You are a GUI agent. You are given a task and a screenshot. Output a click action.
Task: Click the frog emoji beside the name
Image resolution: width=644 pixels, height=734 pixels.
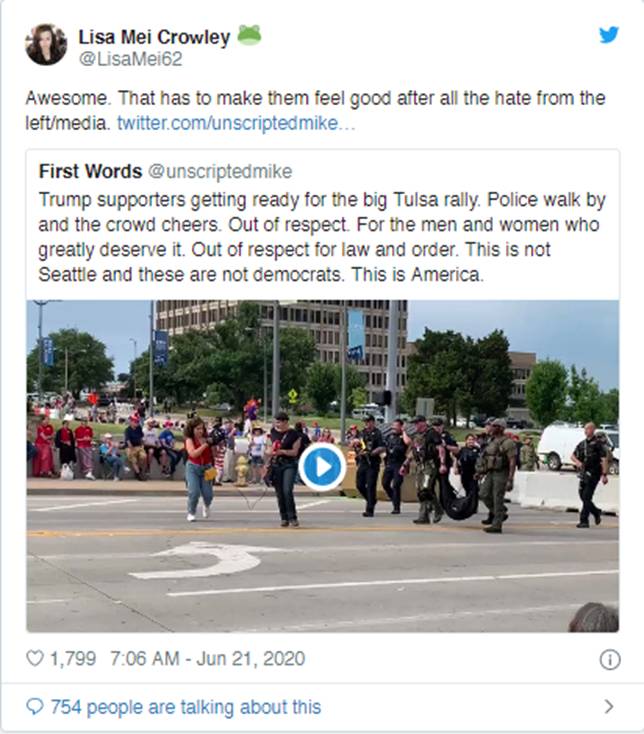point(249,36)
